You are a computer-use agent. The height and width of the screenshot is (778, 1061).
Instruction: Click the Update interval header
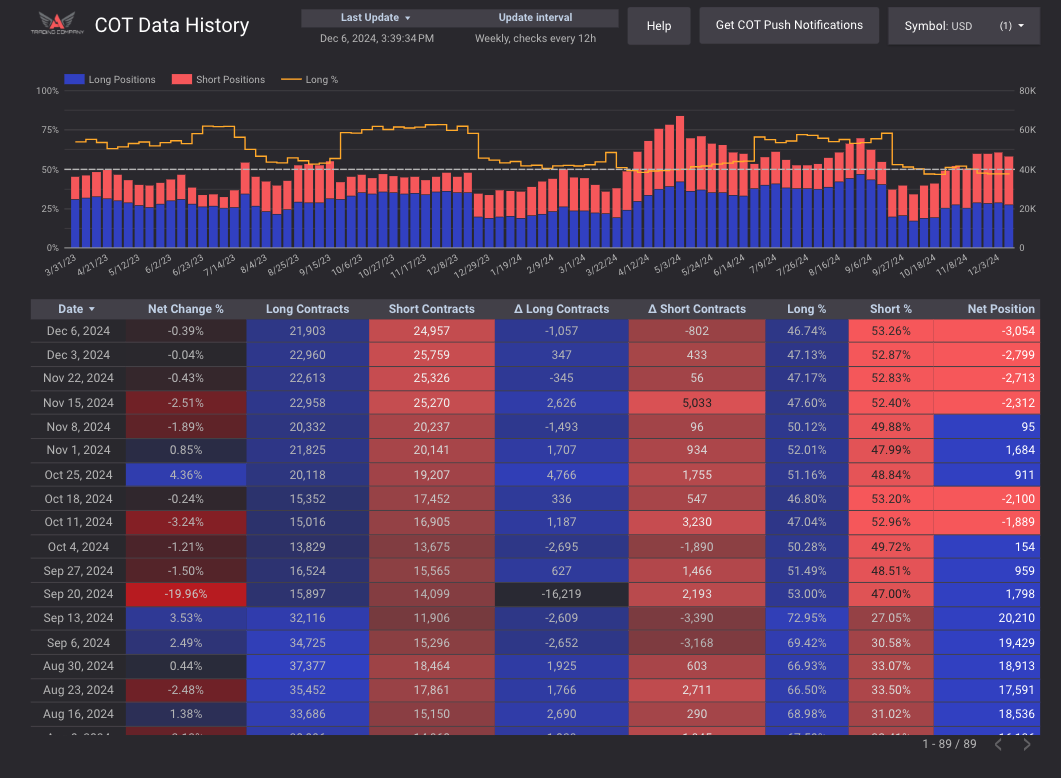click(535, 18)
